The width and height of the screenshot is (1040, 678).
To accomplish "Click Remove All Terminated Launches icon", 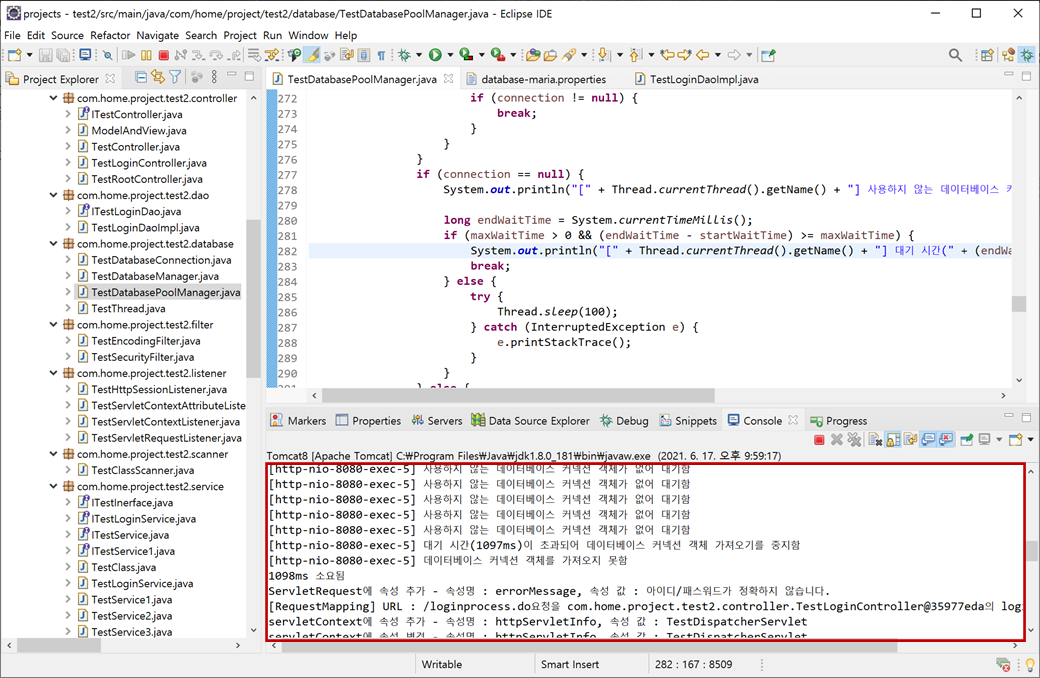I will click(854, 439).
